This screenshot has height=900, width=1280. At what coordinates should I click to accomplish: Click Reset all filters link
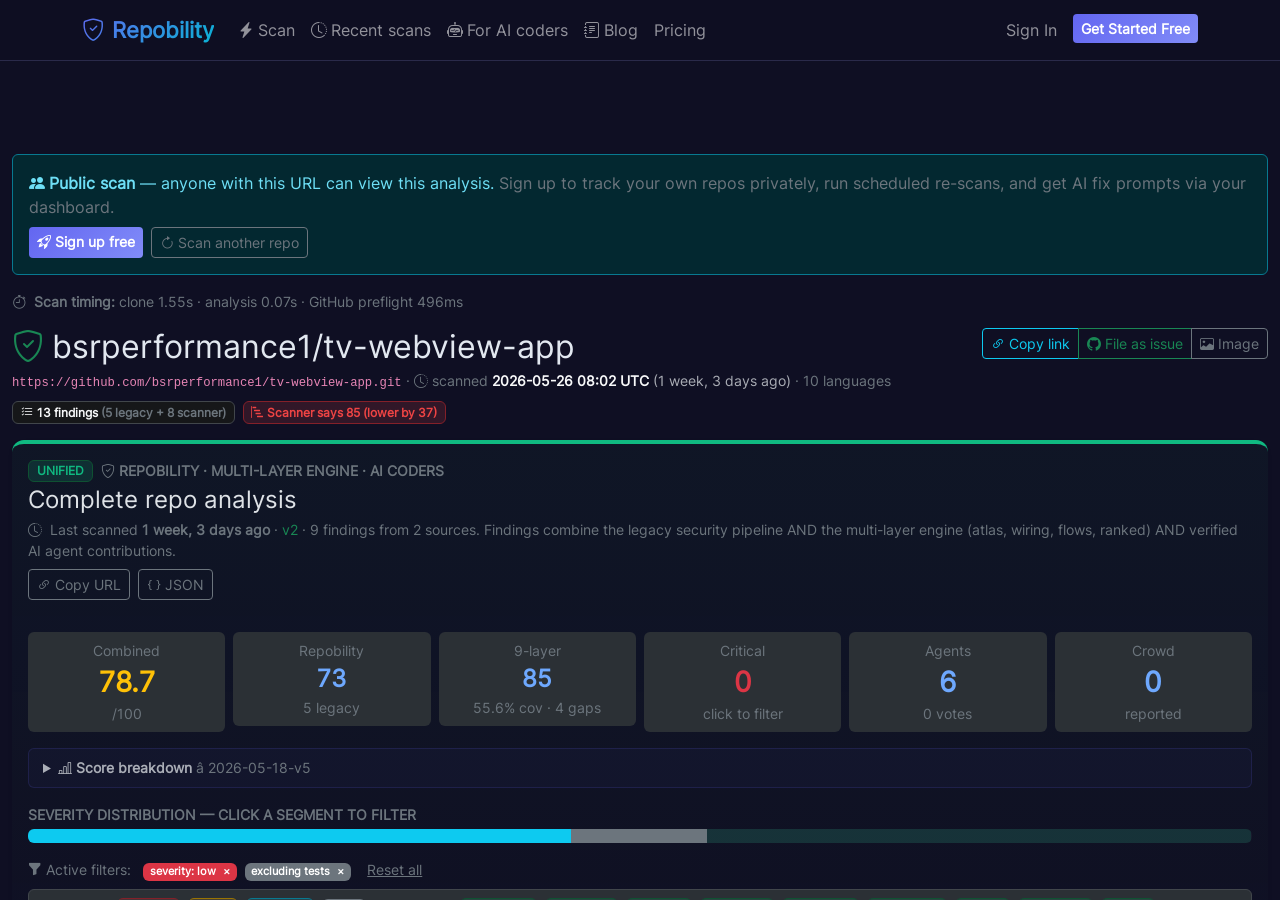(394, 870)
